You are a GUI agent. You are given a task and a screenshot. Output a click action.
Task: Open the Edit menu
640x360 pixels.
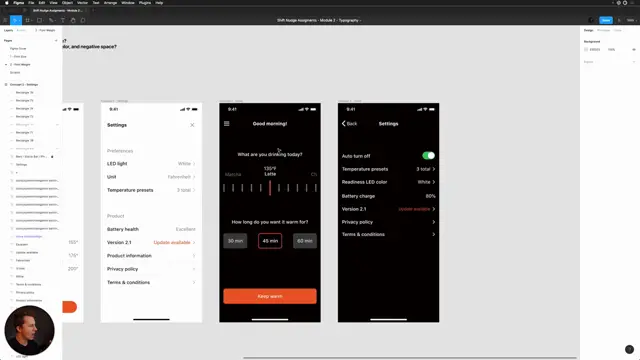coord(42,2)
